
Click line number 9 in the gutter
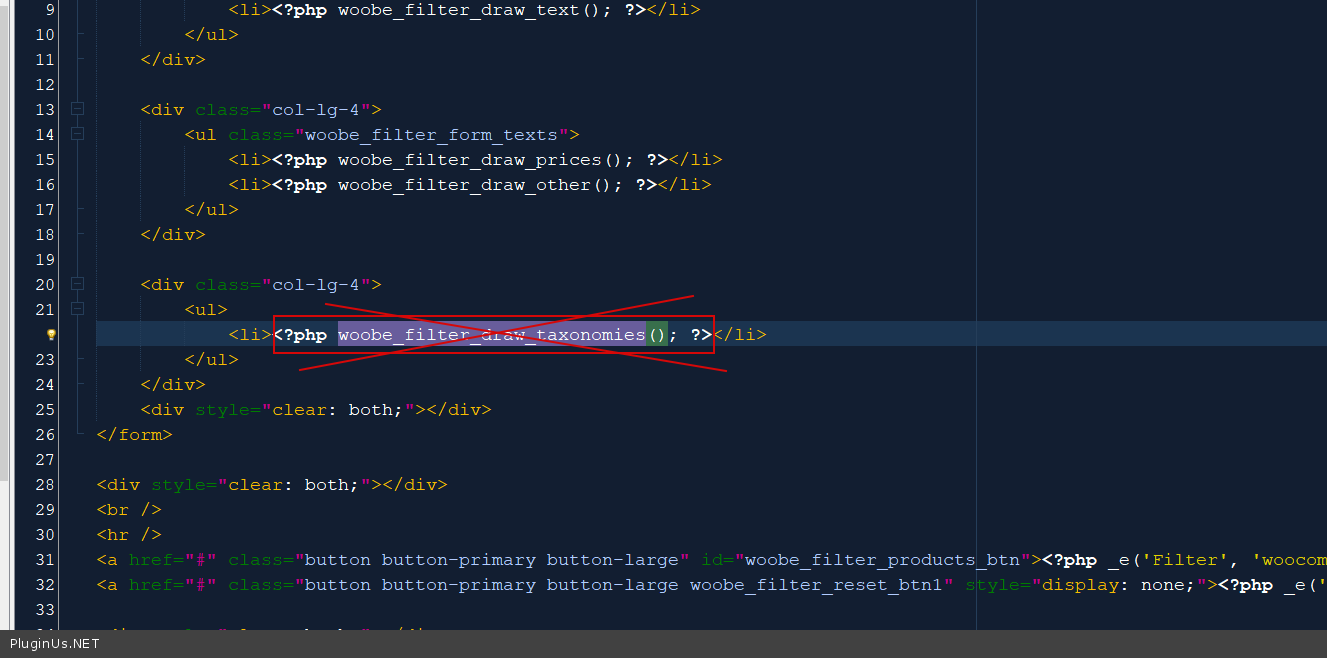[50, 10]
